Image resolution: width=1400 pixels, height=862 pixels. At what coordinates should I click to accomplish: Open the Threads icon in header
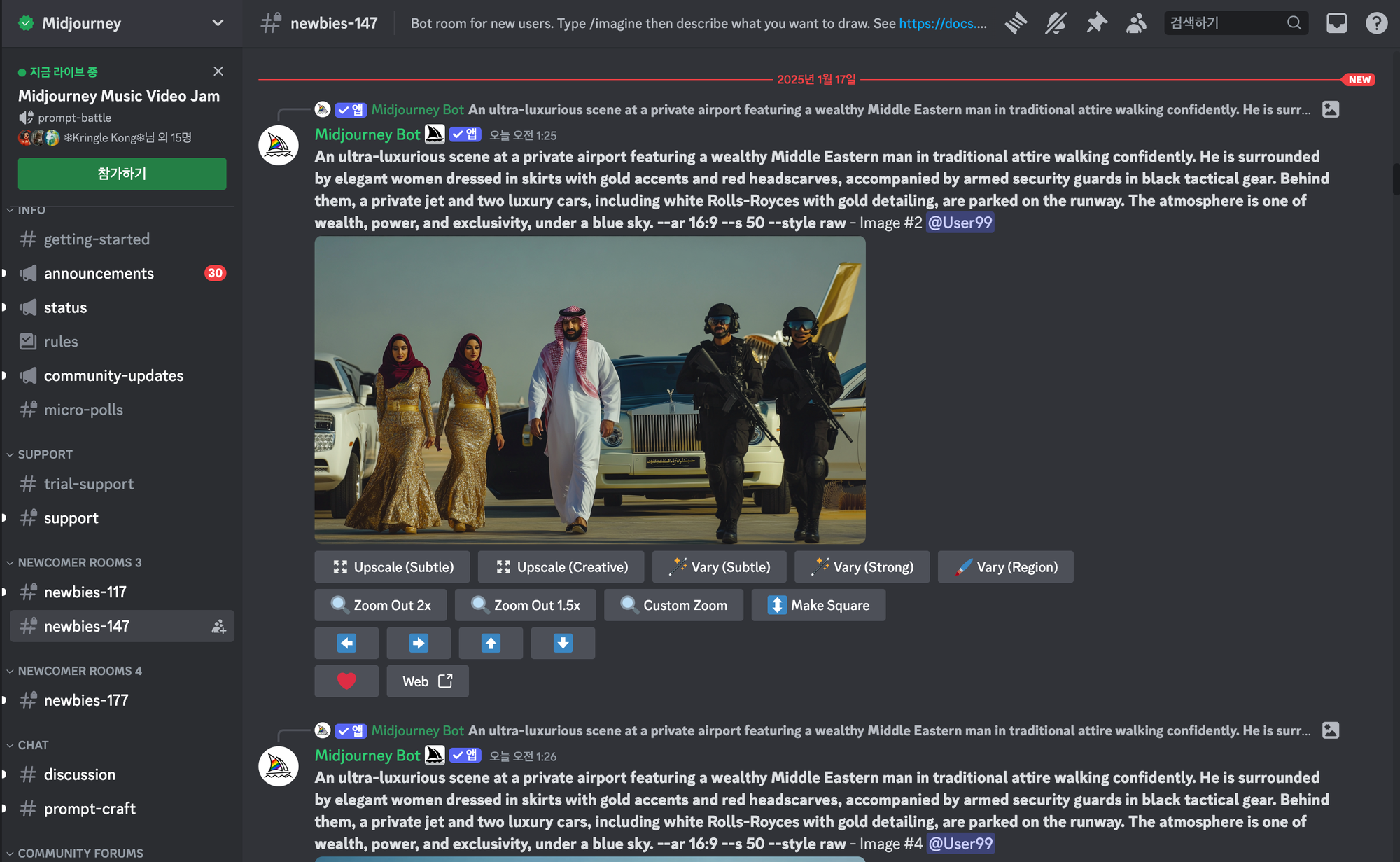point(1016,23)
